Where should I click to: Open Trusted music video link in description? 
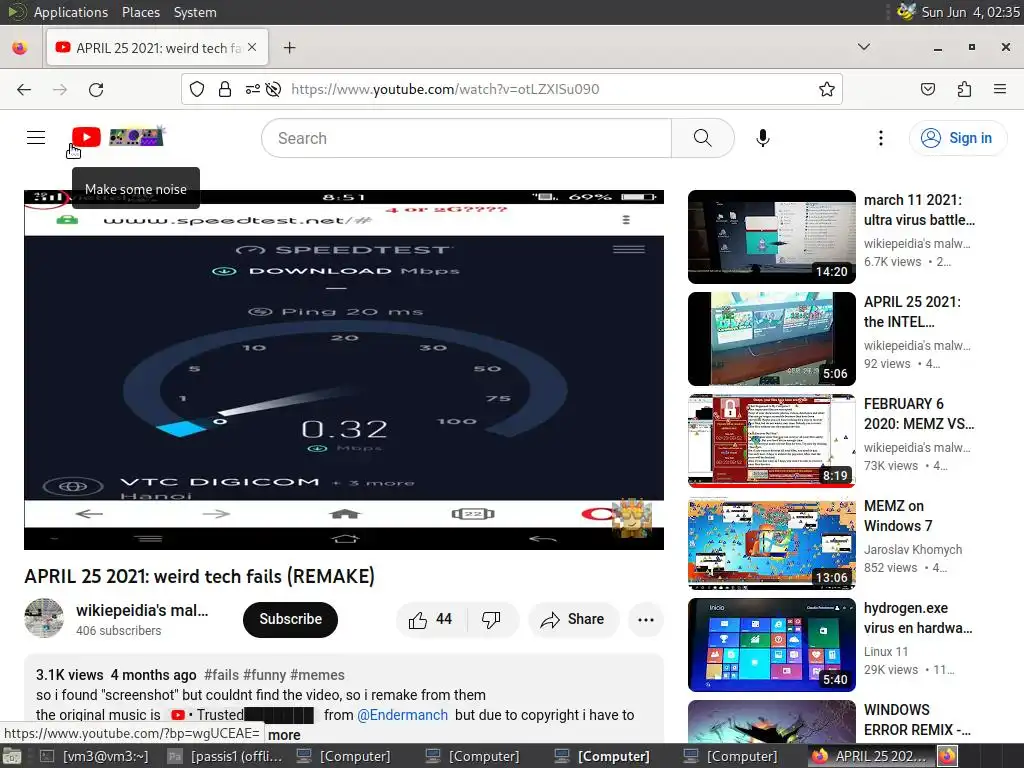pyautogui.click(x=242, y=715)
